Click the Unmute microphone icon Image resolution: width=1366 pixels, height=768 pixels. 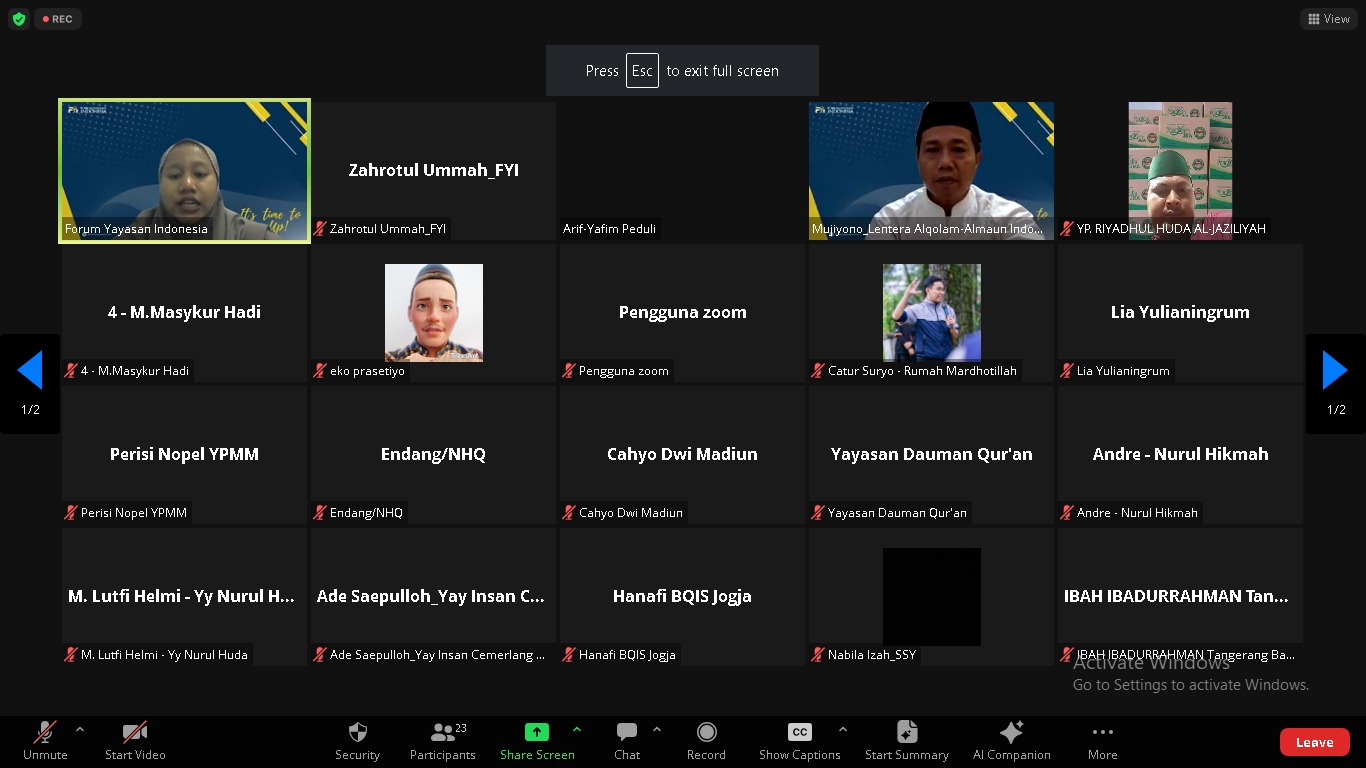tap(45, 732)
